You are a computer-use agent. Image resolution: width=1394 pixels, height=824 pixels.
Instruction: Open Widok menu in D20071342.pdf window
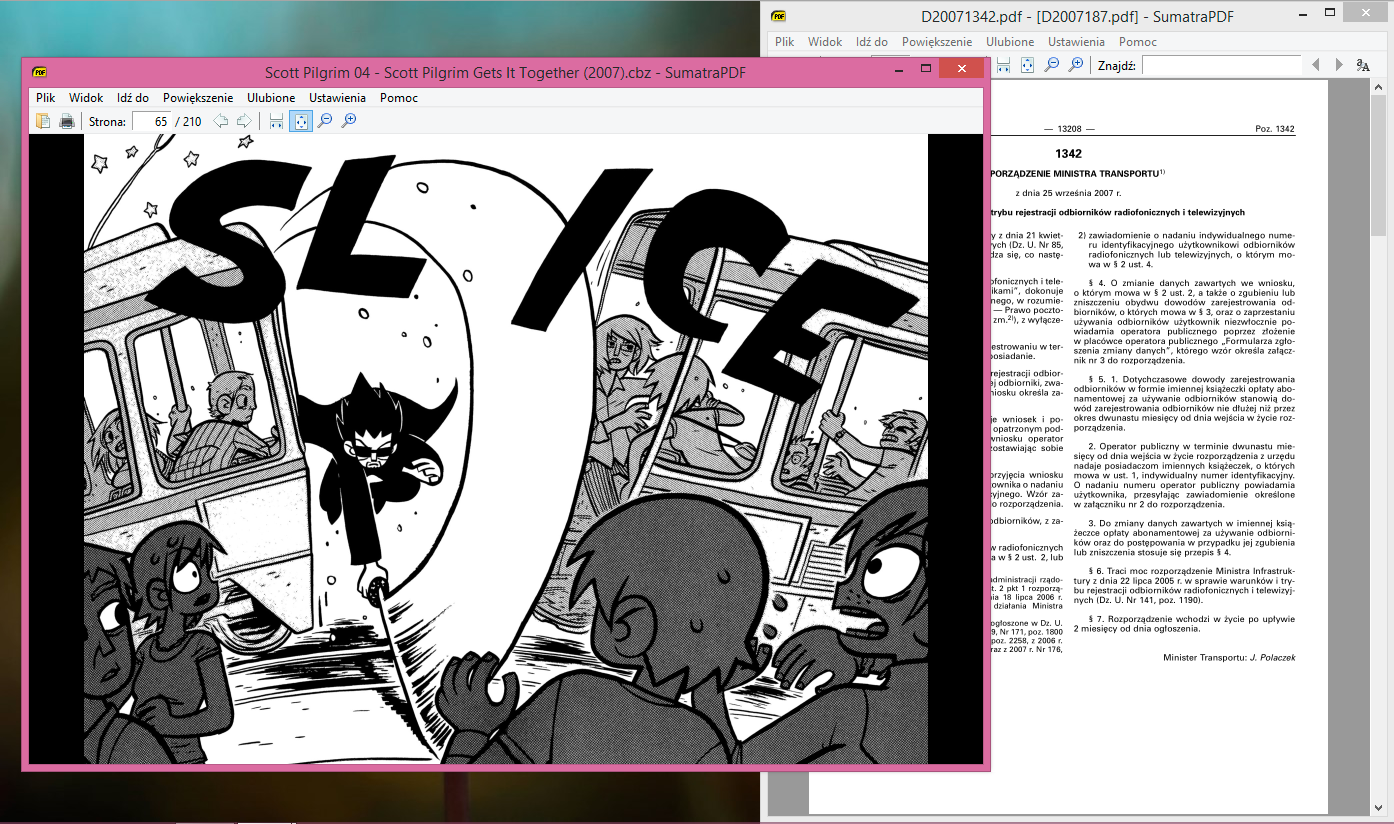825,42
